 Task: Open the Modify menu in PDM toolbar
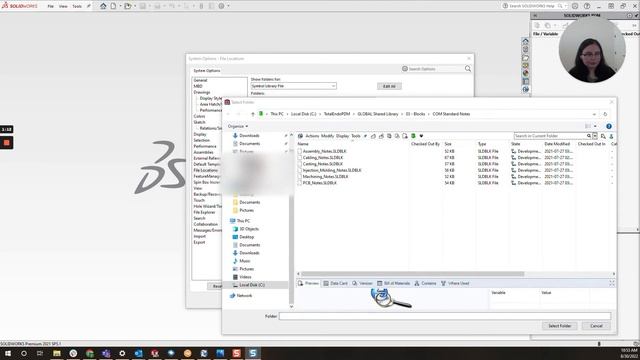pyautogui.click(x=327, y=136)
